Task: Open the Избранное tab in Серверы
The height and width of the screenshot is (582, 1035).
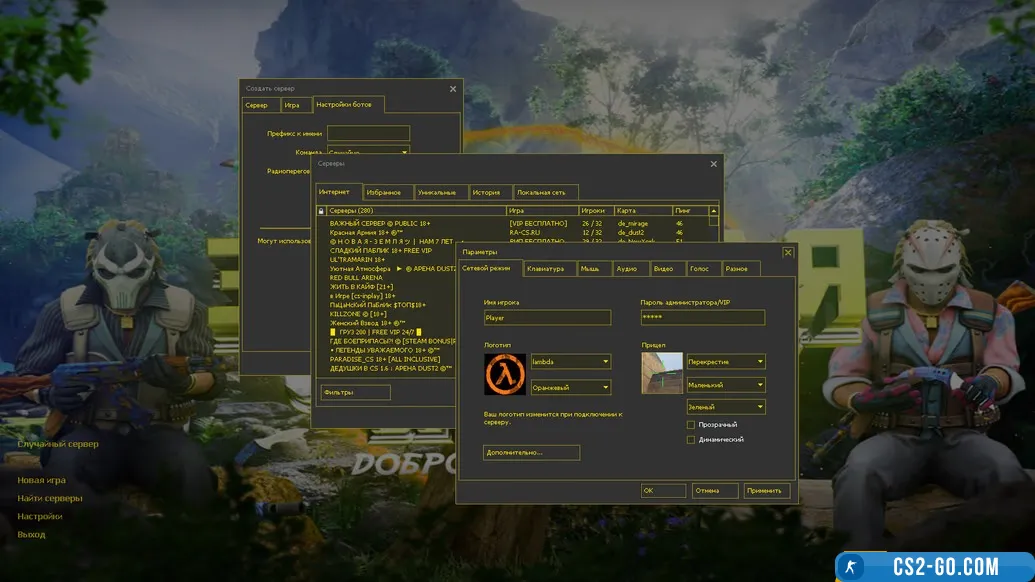Action: 384,192
